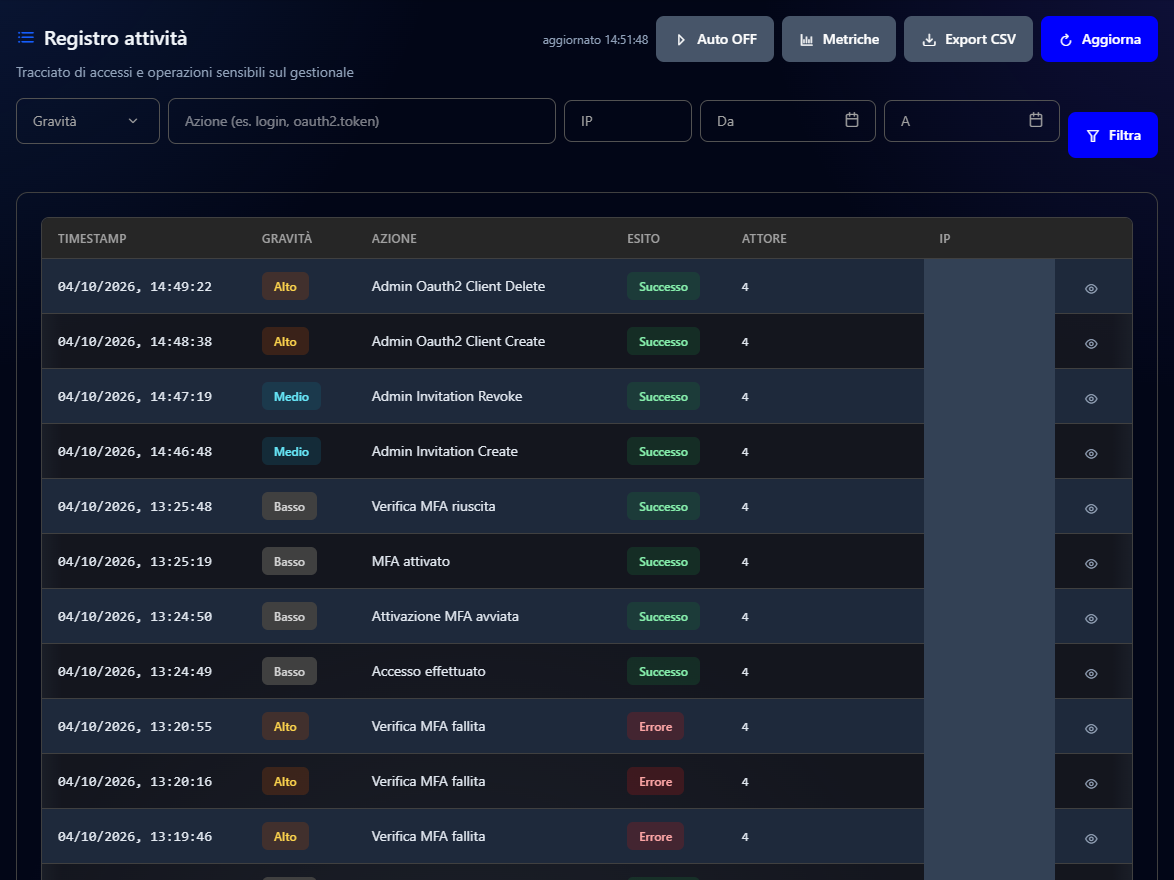Click Medio badge on Invitation Create row

click(291, 452)
